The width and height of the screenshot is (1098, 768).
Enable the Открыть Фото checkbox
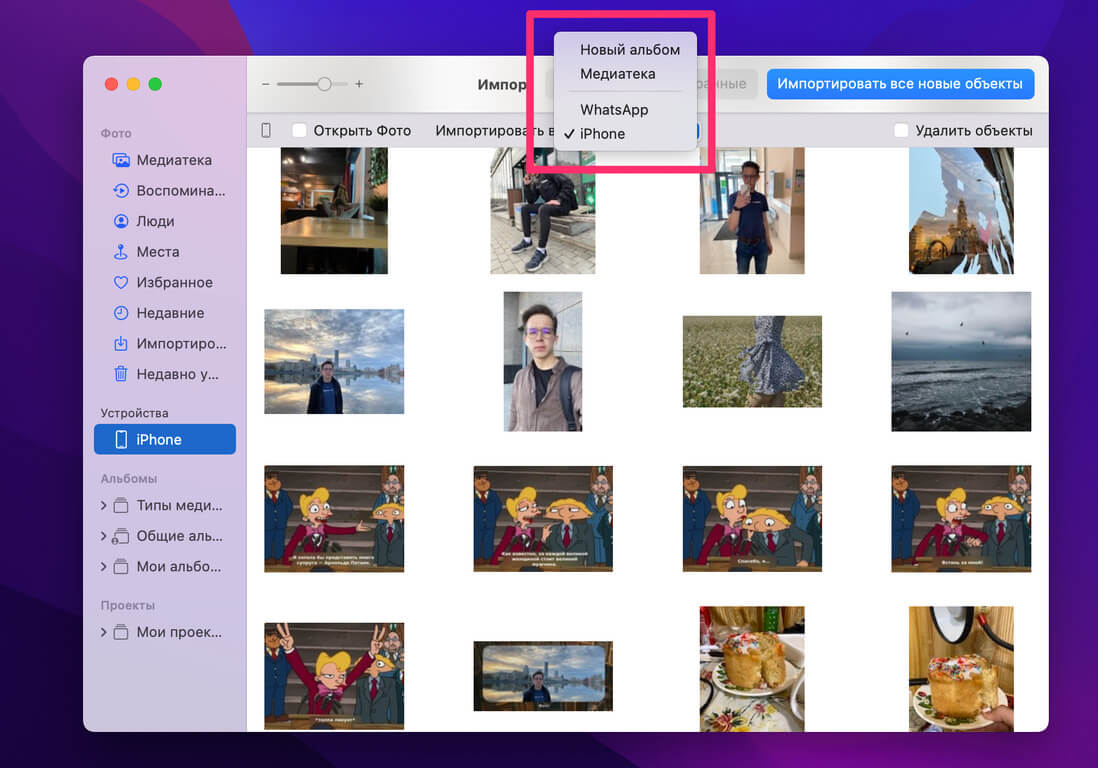coord(299,130)
